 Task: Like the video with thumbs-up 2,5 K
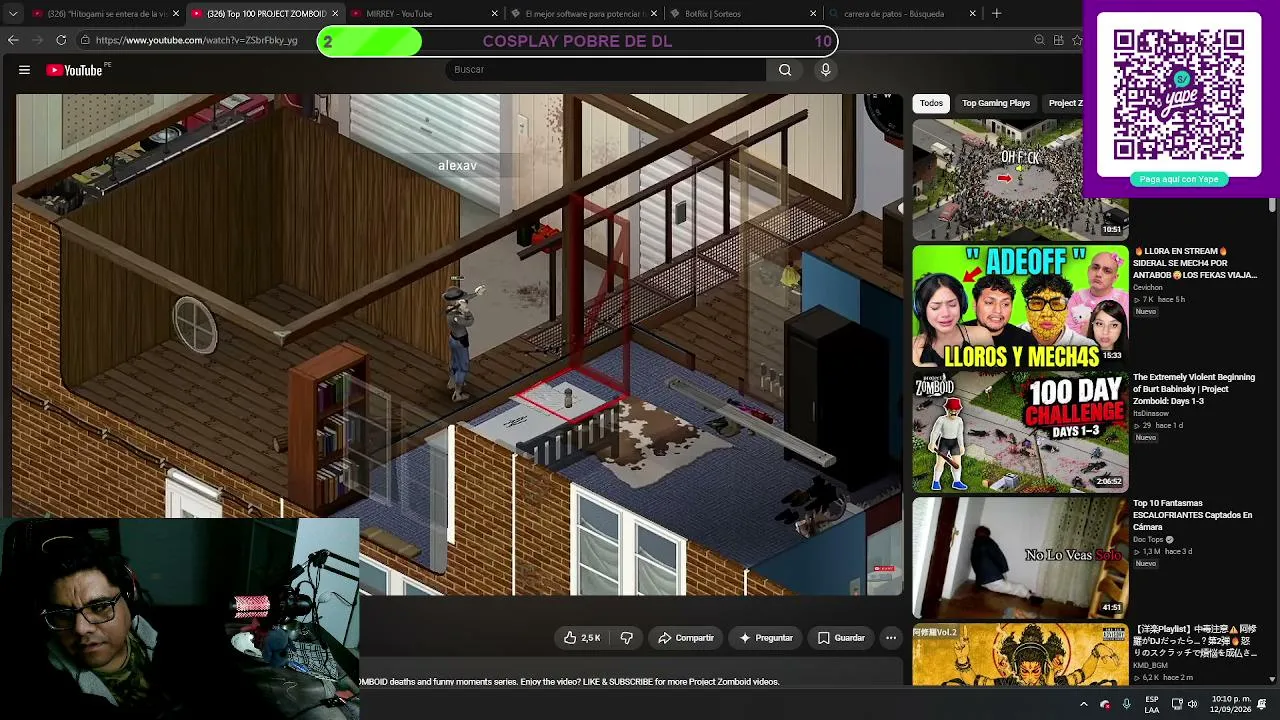tap(581, 638)
